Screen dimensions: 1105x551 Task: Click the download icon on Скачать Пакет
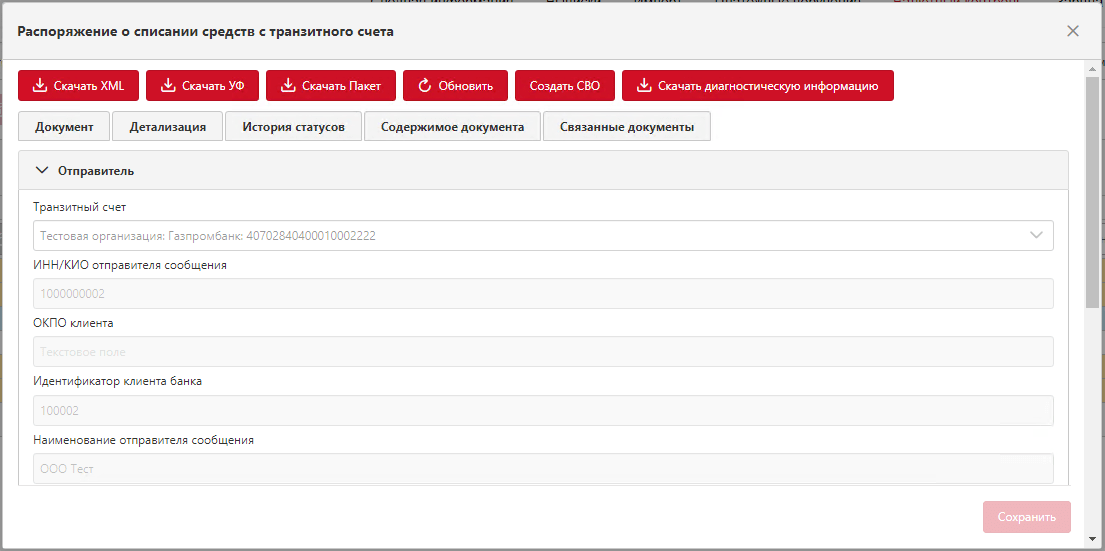click(288, 86)
